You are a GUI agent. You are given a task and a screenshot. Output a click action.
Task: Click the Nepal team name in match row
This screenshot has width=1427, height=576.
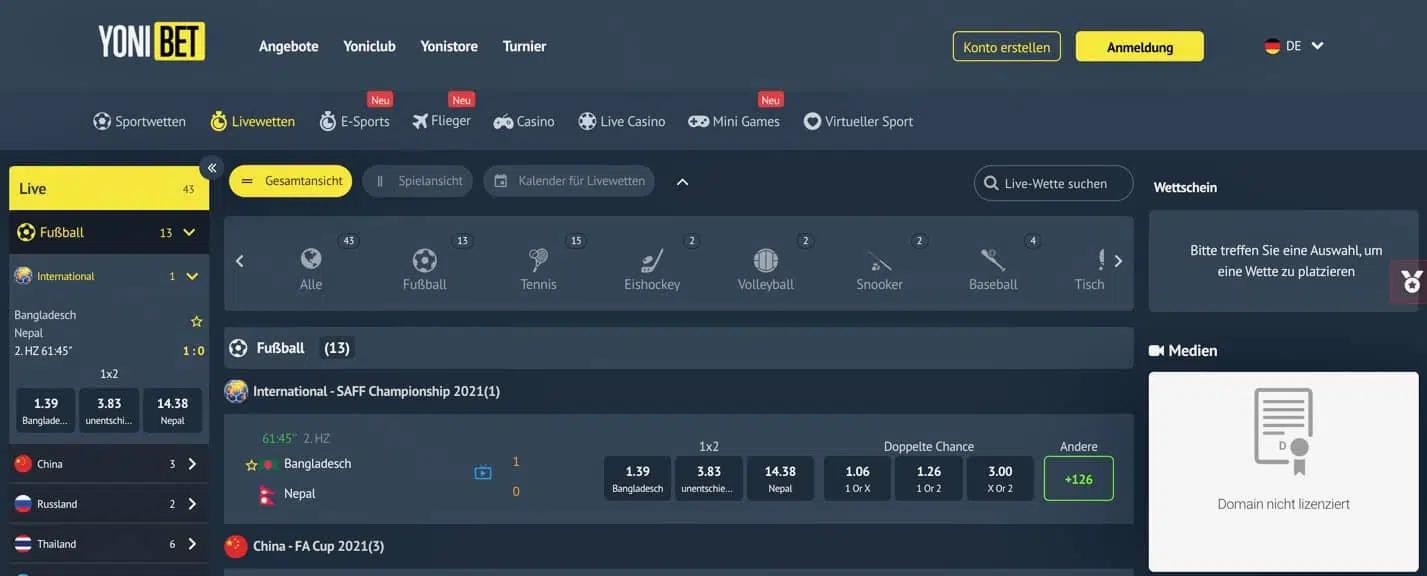pos(300,493)
